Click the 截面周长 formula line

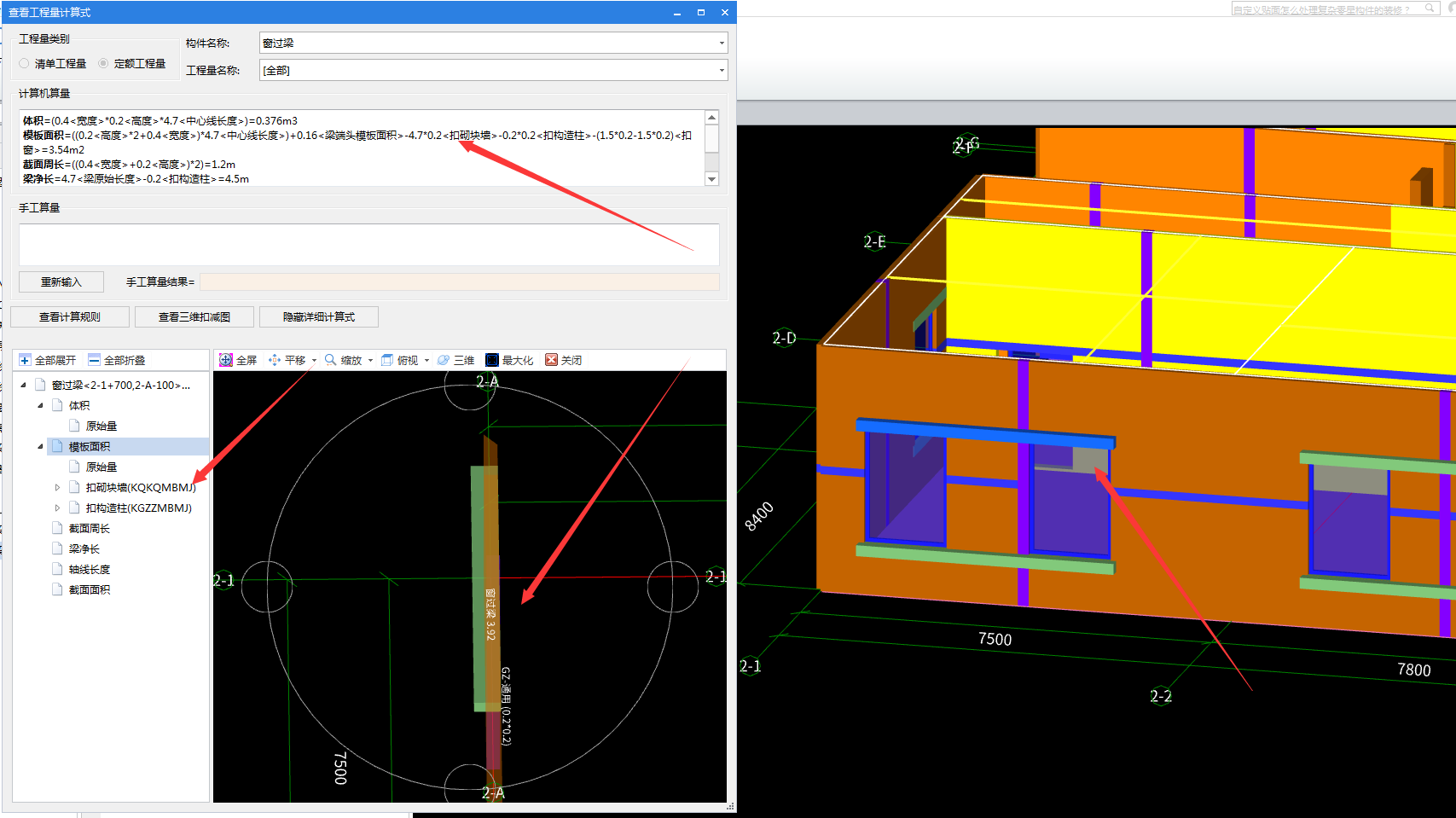(130, 165)
